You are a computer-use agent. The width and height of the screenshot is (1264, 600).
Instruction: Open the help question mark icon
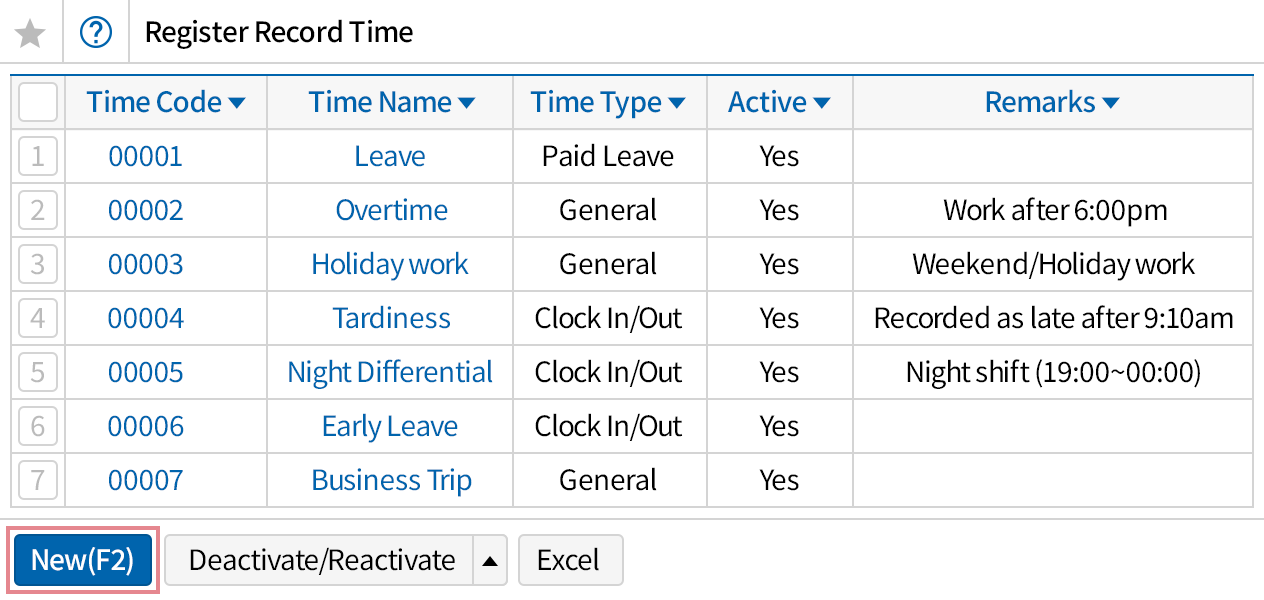pyautogui.click(x=96, y=33)
